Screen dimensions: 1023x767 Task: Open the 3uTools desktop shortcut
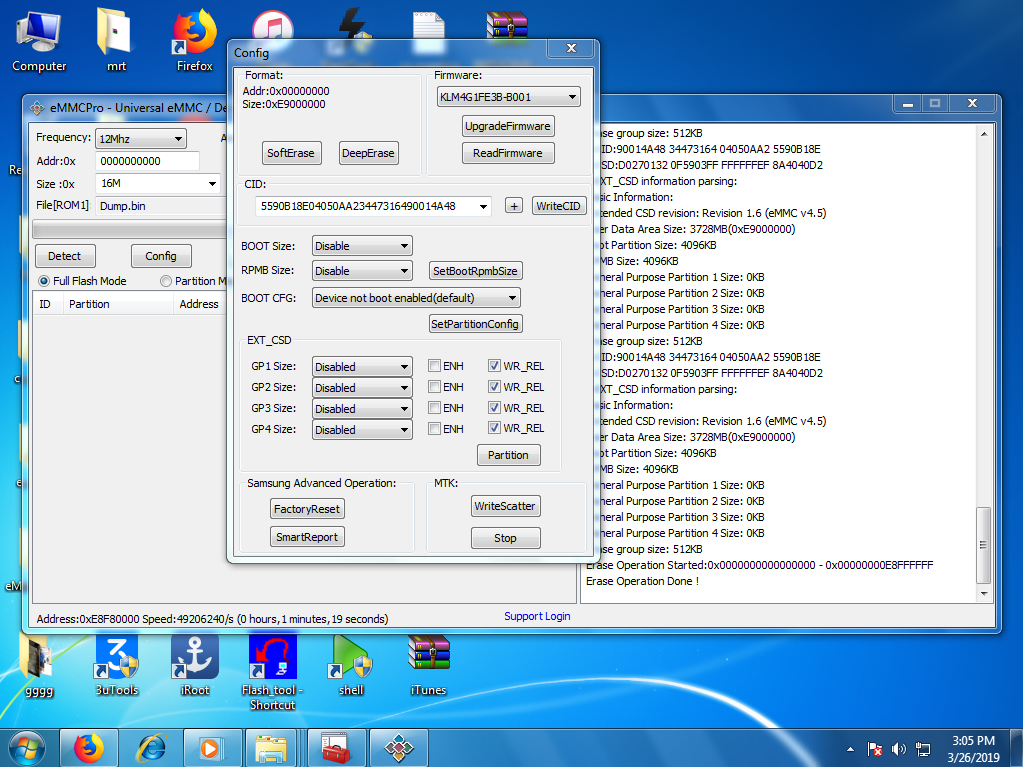tap(117, 665)
